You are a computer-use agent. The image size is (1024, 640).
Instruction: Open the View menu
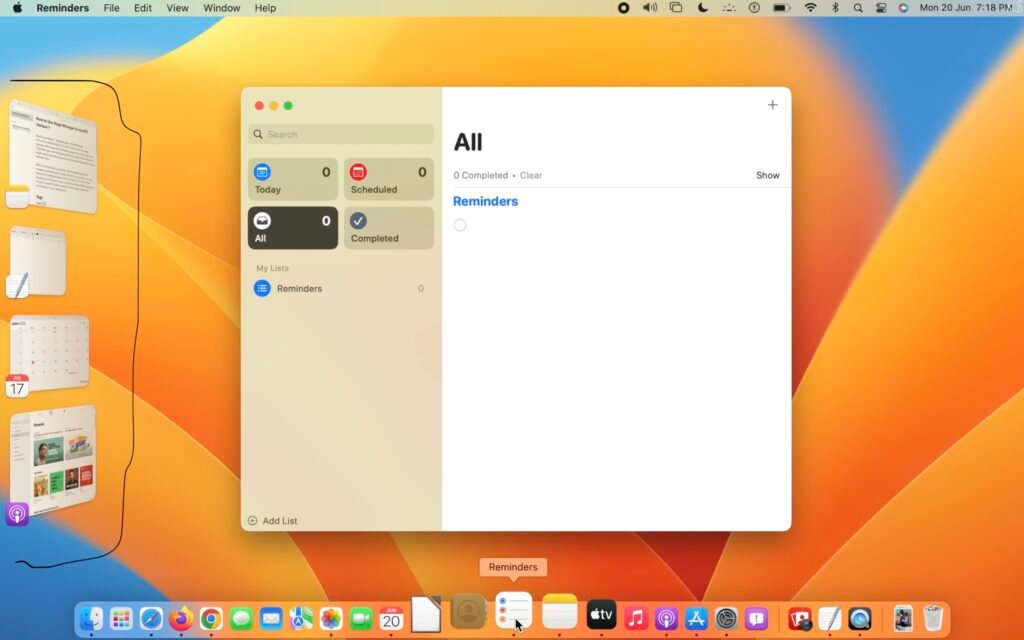pyautogui.click(x=177, y=8)
